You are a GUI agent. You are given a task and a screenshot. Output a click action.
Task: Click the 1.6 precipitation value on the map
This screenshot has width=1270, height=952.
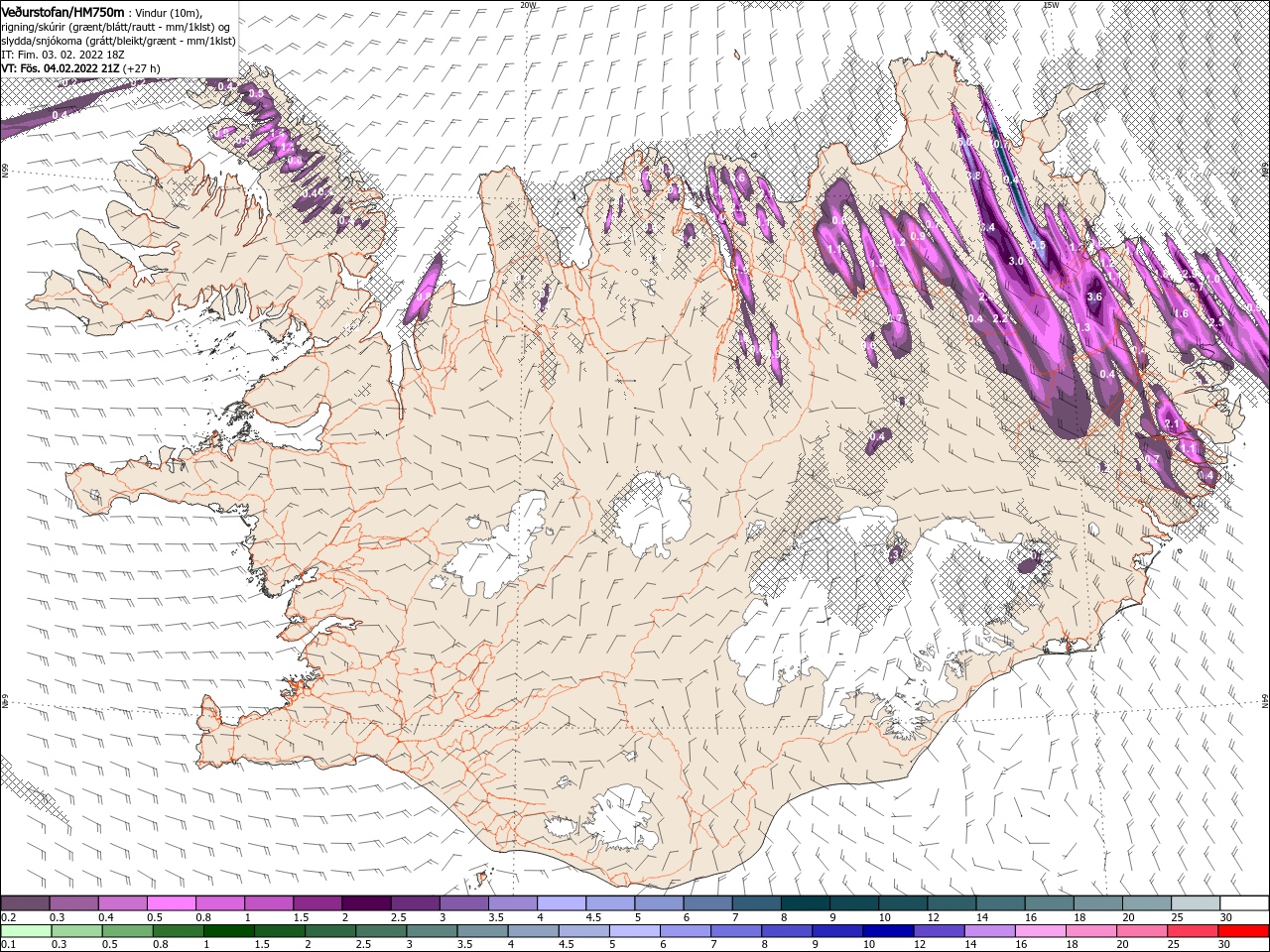point(1181,313)
